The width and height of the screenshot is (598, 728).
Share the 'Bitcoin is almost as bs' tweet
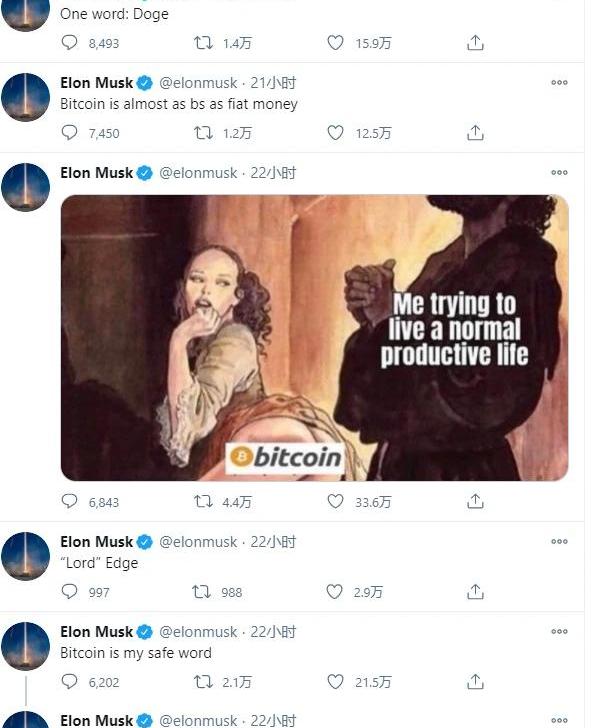point(475,133)
